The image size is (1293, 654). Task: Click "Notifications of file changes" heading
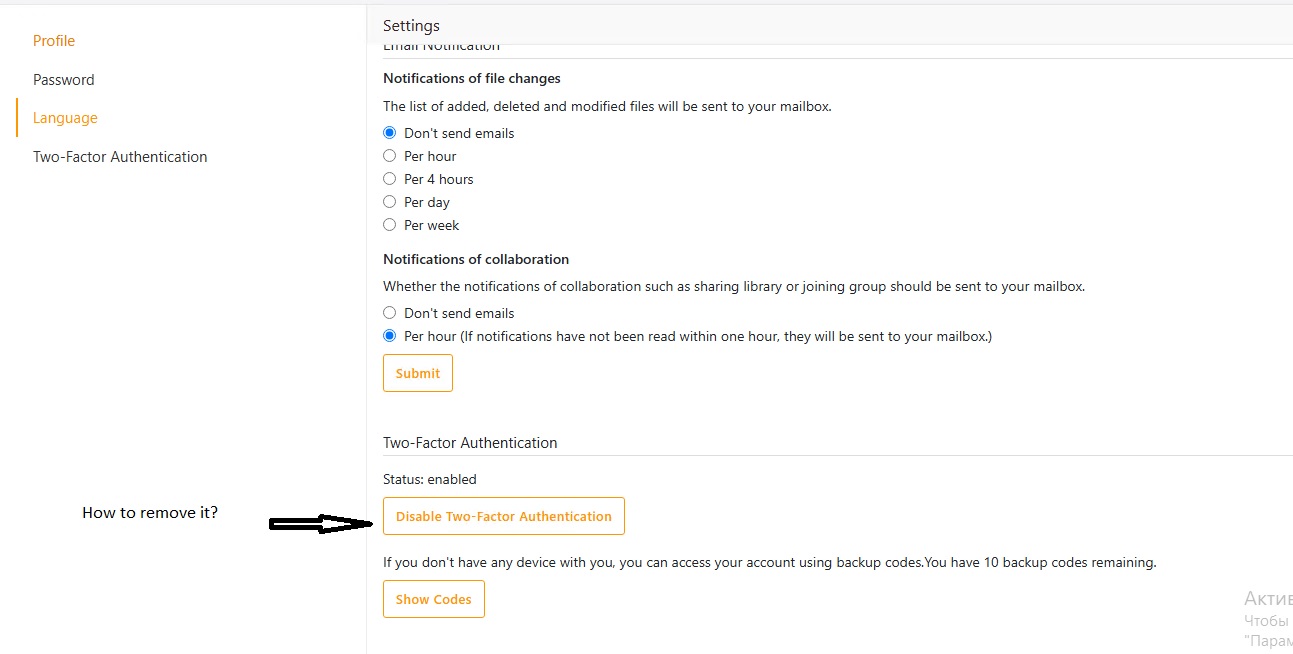coord(472,78)
